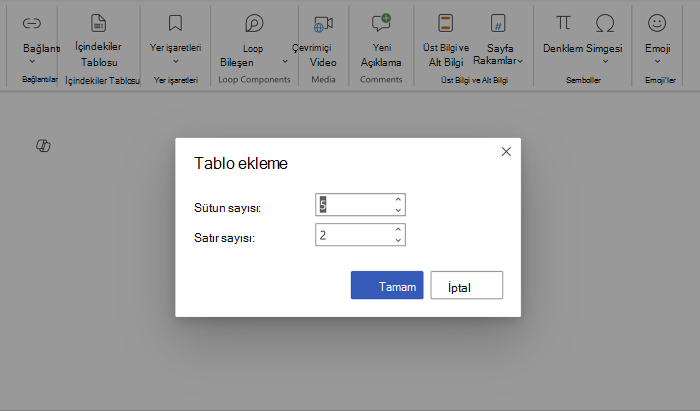This screenshot has width=700, height=411.
Task: Click the Simgesi omega symbol icon
Action: (605, 23)
